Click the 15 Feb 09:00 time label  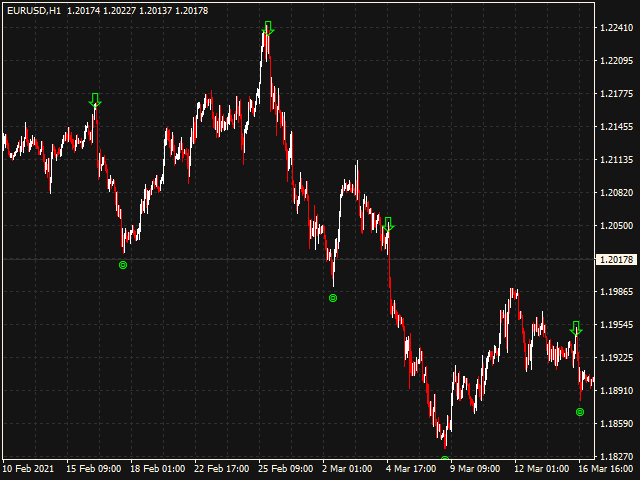93,469
